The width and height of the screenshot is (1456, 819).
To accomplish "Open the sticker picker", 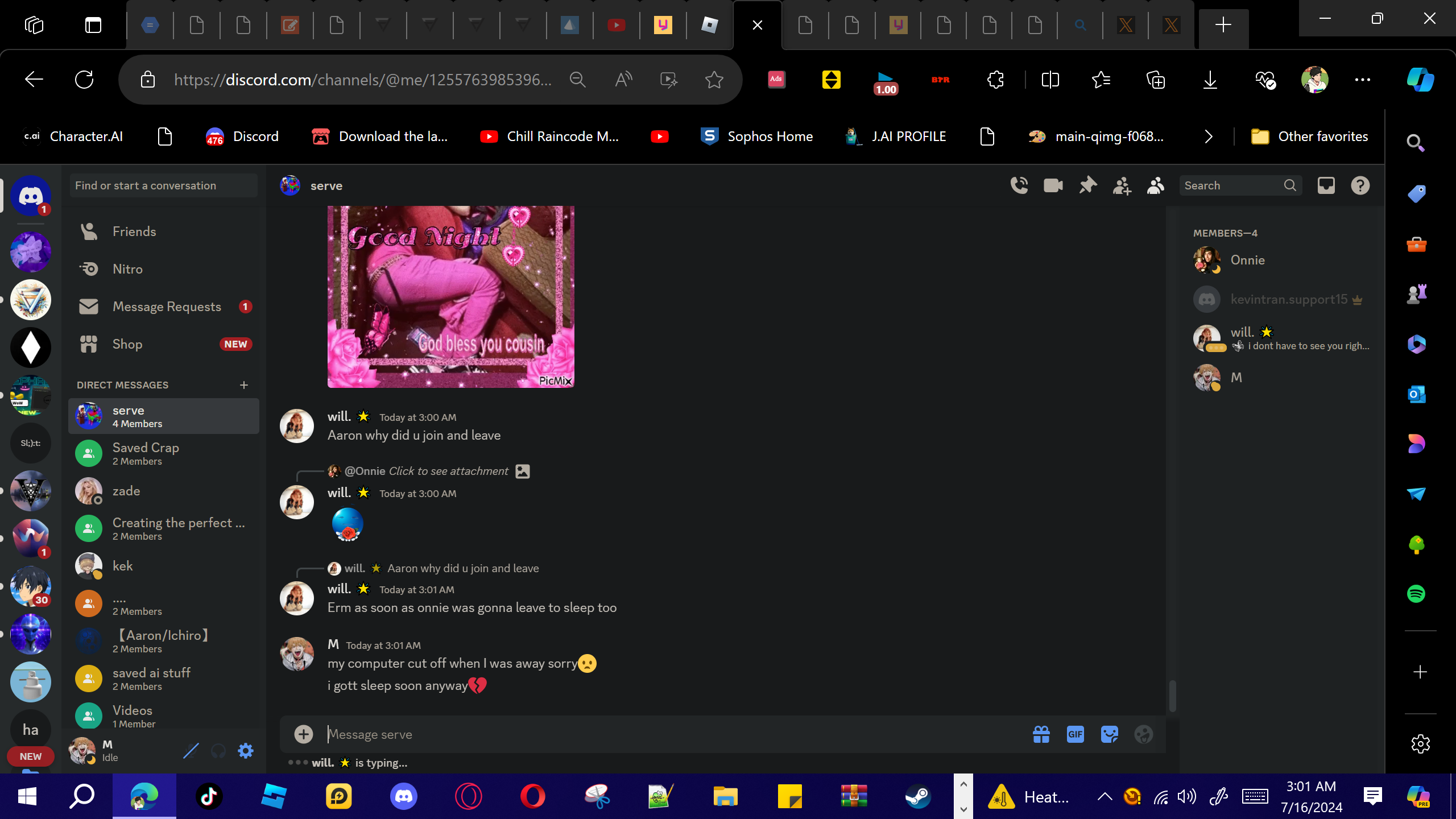I will point(1109,734).
